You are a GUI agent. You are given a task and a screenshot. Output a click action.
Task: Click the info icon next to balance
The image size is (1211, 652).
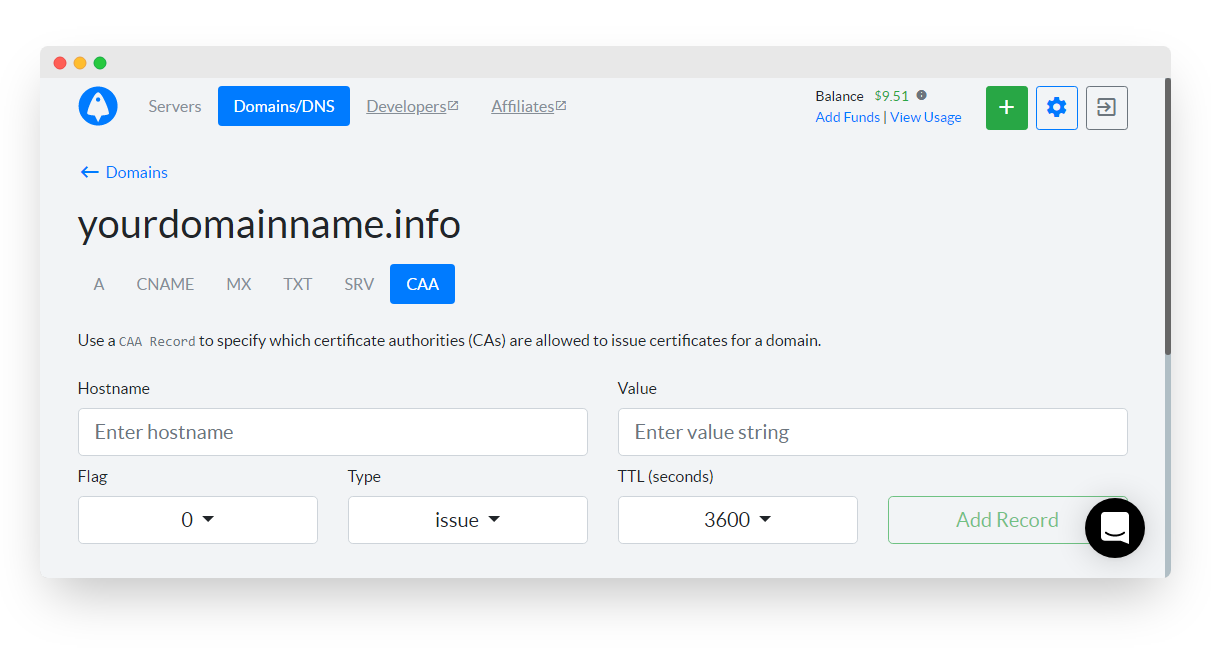[x=922, y=96]
